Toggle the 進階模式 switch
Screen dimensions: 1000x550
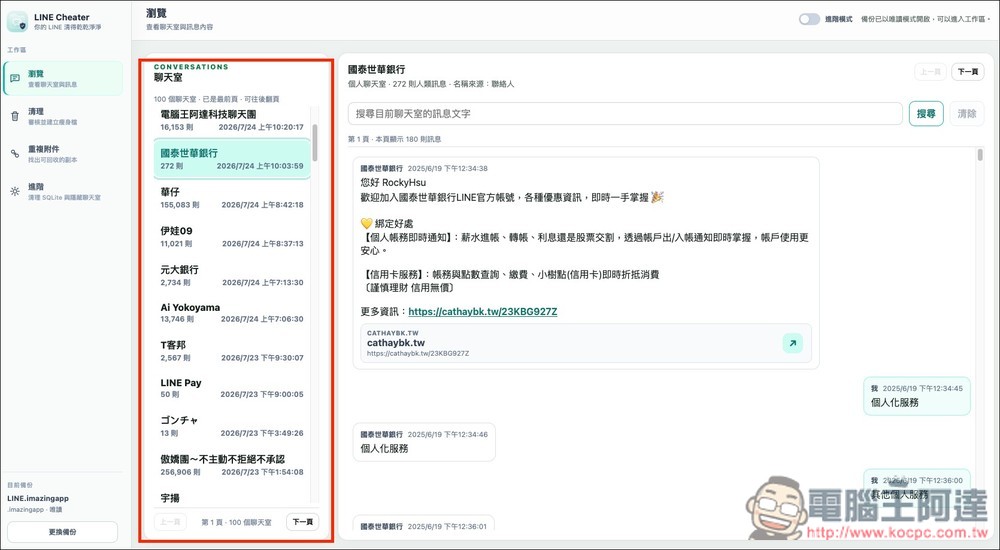click(x=809, y=19)
